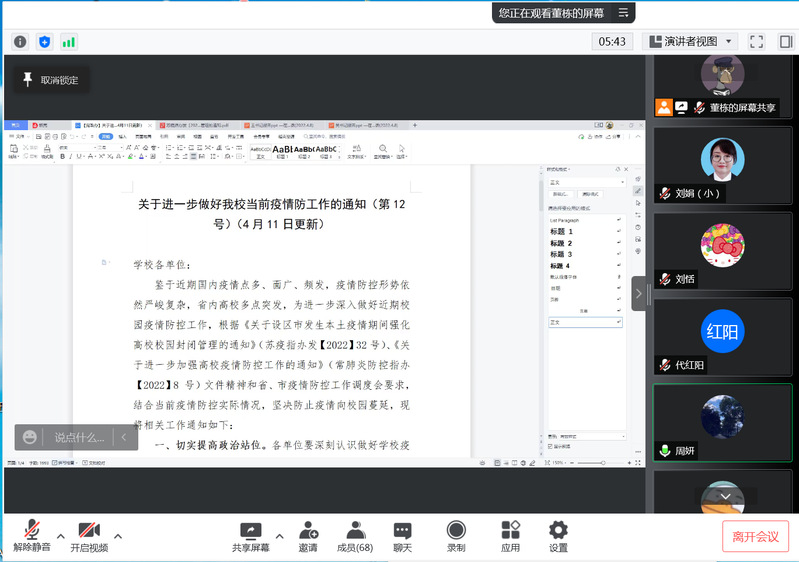The image size is (799, 562).
Task: Collapse the participant video sidebar
Action: [x=639, y=293]
